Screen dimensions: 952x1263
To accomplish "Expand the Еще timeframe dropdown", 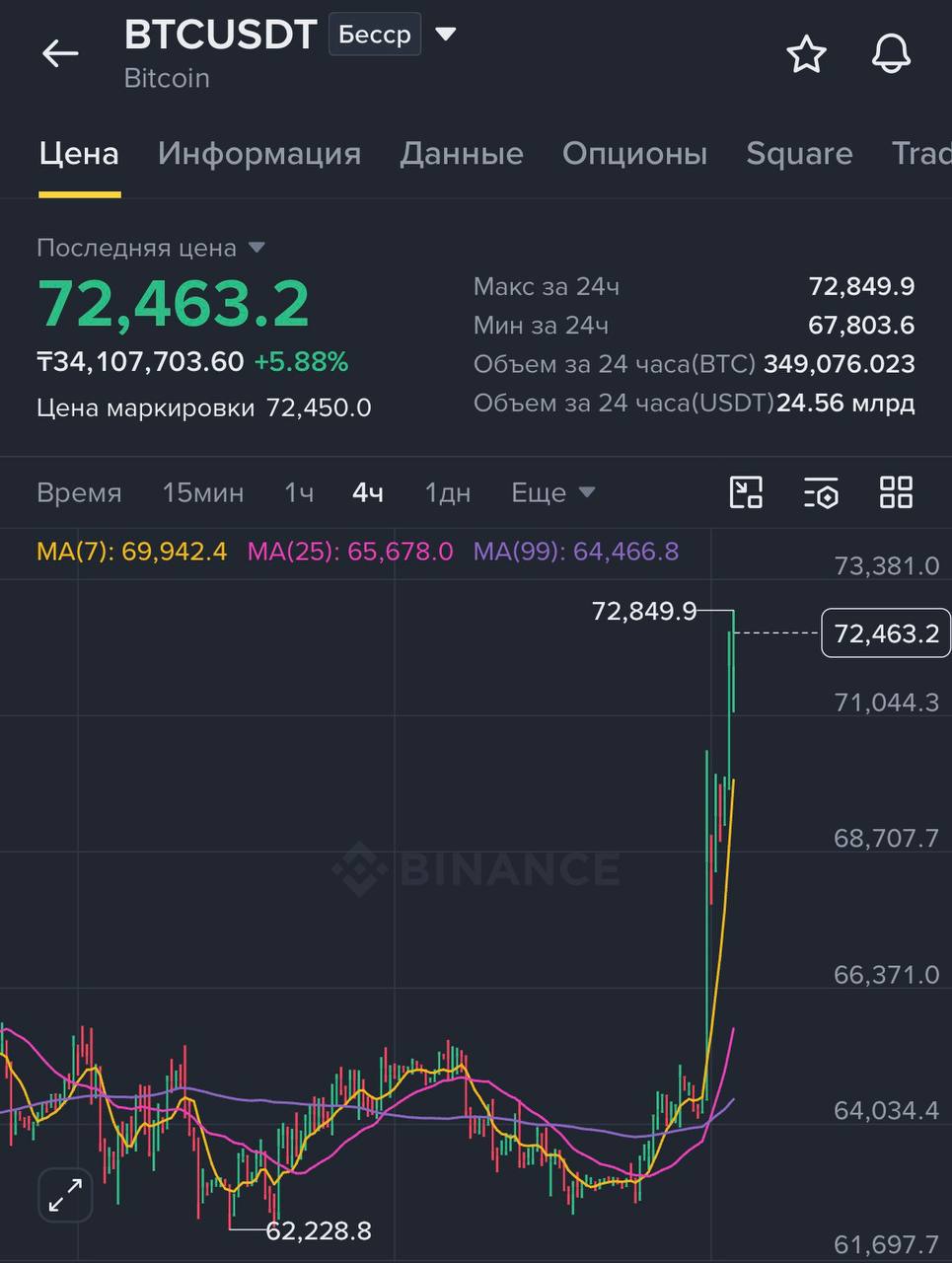I will pyautogui.click(x=552, y=492).
